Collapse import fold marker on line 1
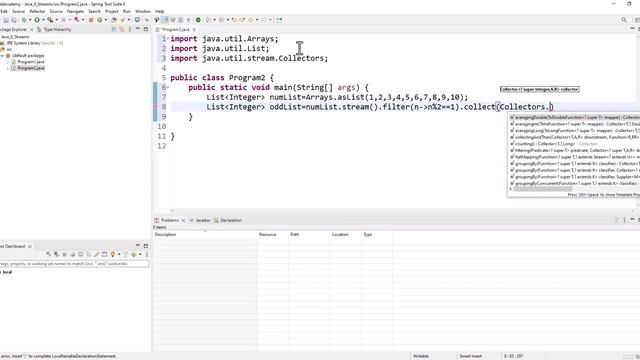The height and width of the screenshot is (360, 640). click(168, 38)
